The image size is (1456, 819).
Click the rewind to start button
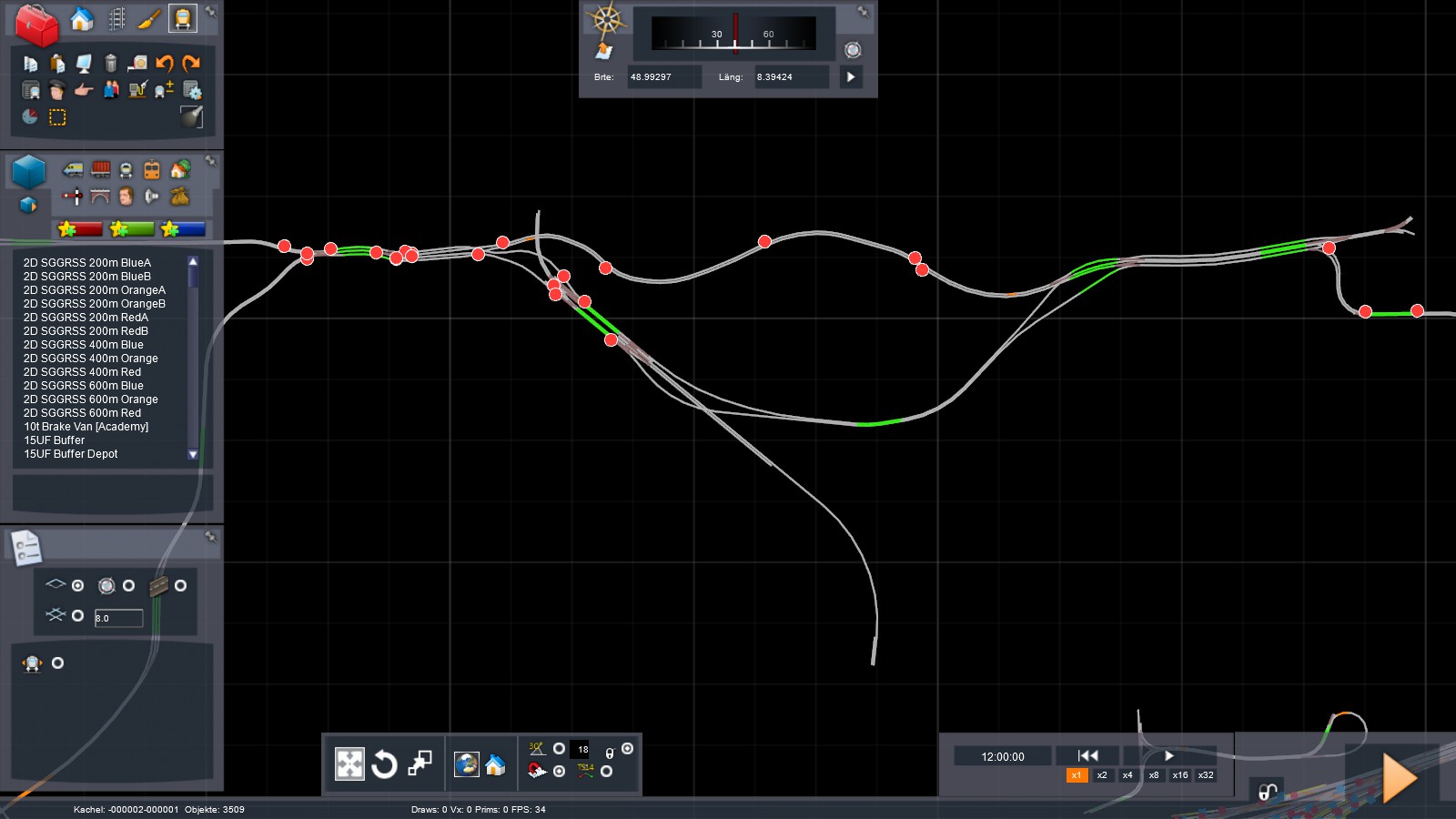click(1087, 755)
